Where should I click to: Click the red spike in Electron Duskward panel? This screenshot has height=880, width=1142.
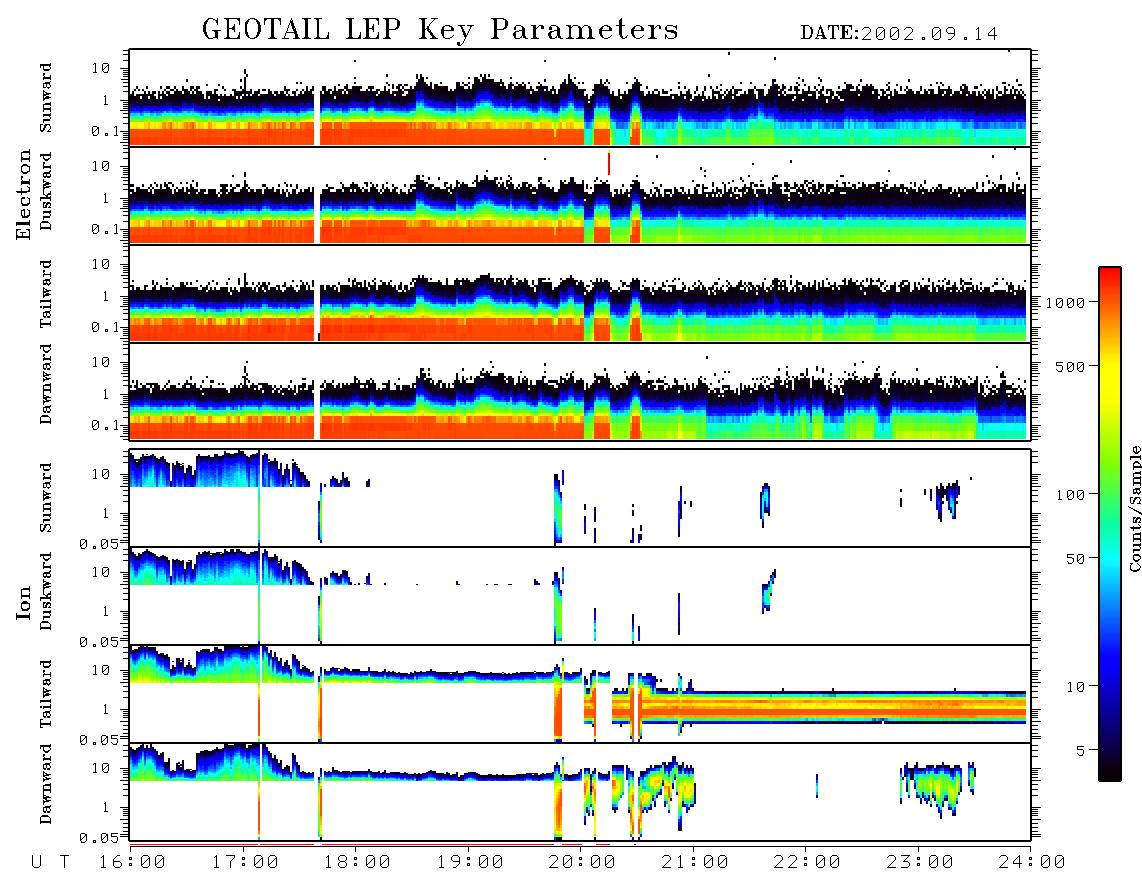(609, 163)
